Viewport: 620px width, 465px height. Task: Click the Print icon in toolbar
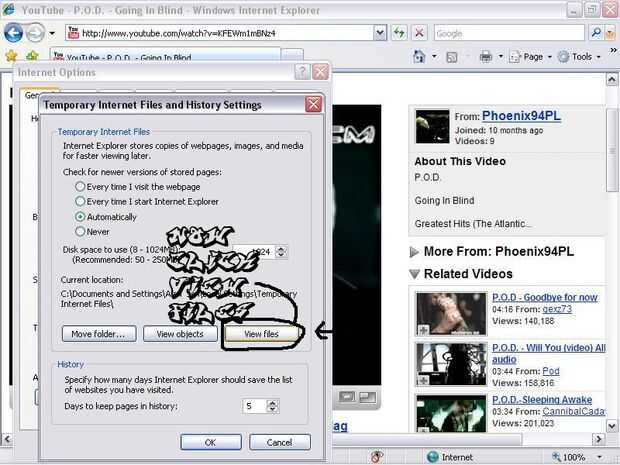click(486, 57)
